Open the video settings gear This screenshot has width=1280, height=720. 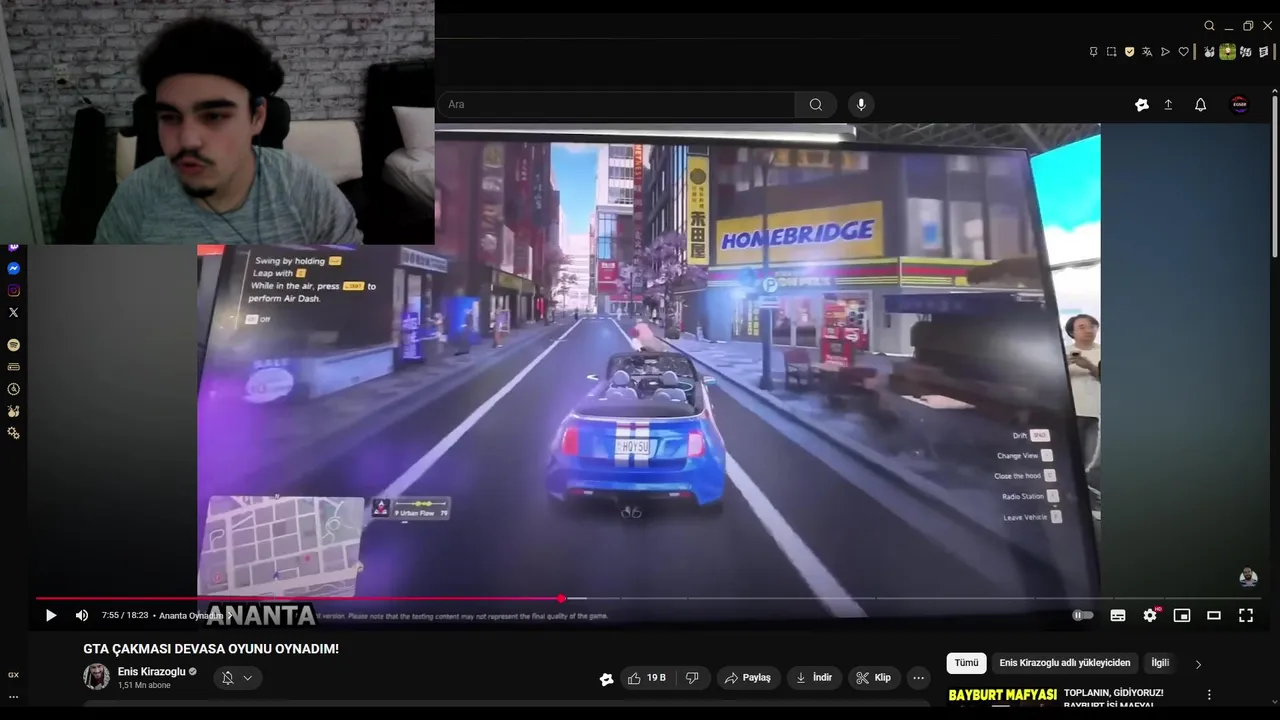[x=1150, y=616]
